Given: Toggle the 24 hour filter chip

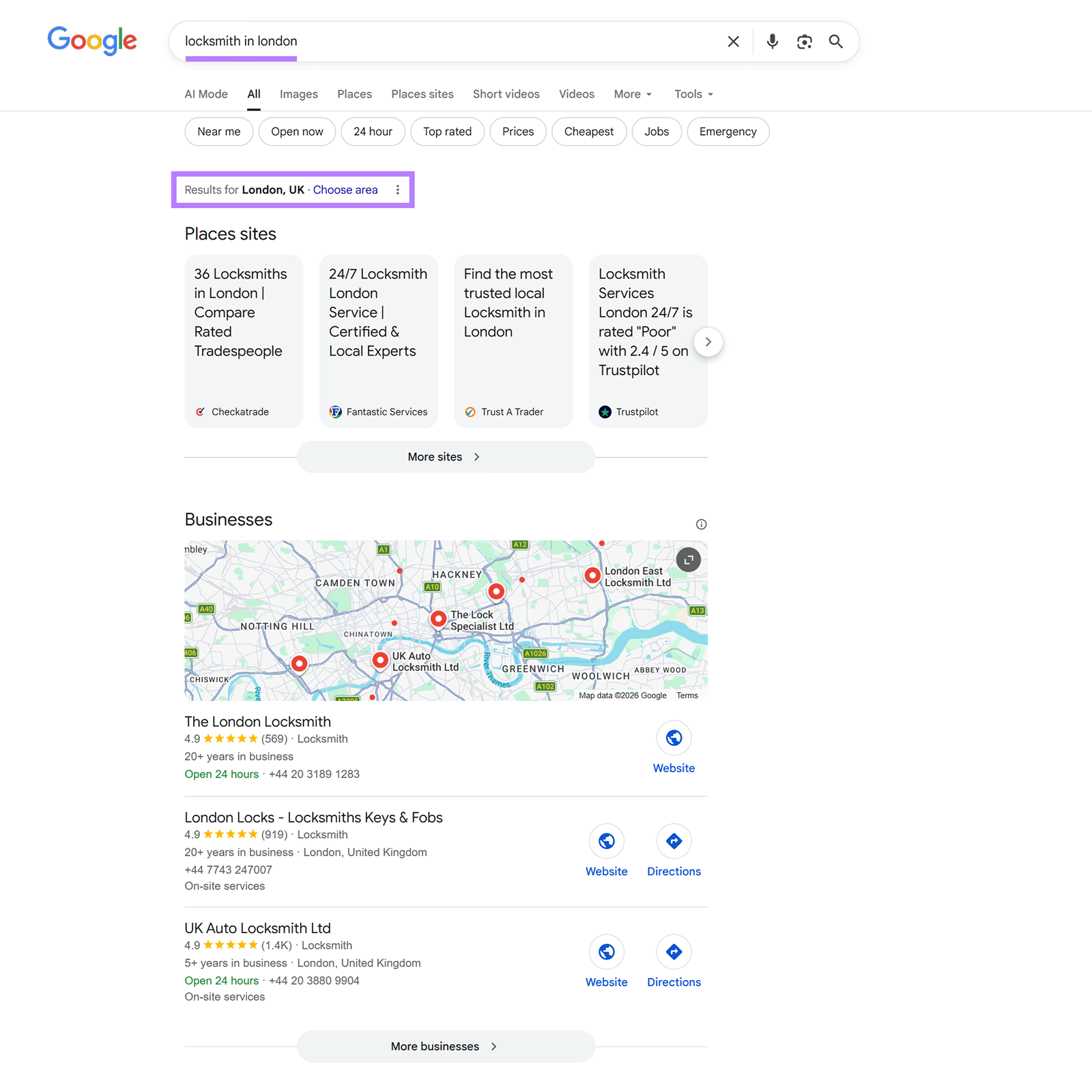Looking at the screenshot, I should 373,131.
